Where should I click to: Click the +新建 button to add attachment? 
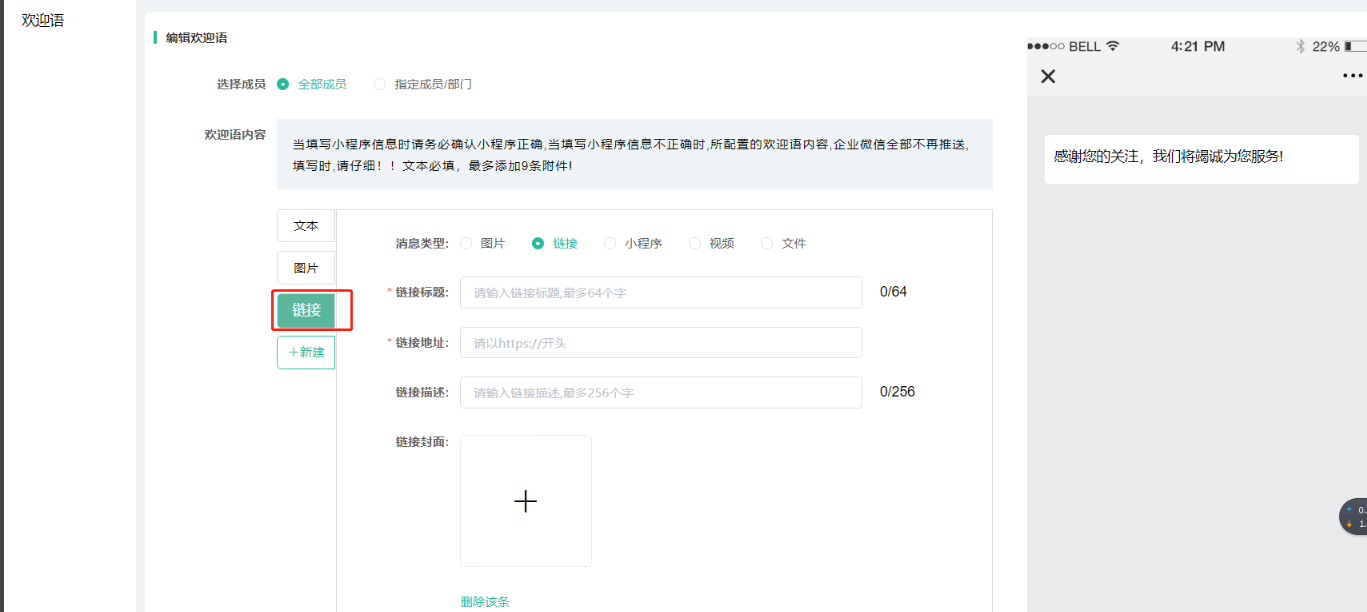[306, 352]
